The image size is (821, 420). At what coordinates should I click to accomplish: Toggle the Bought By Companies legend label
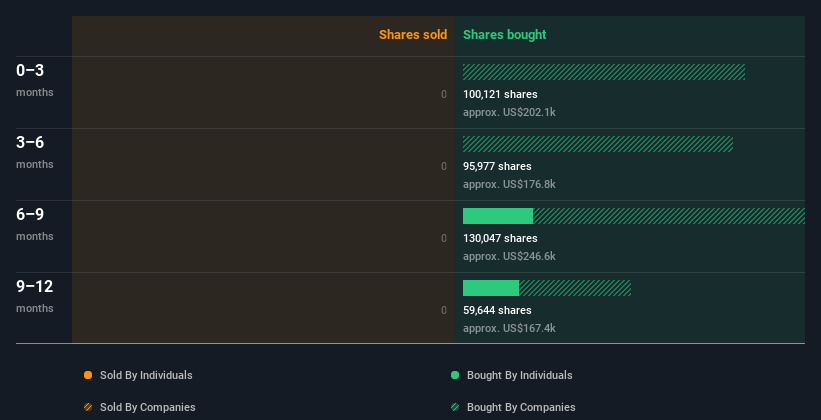[x=521, y=407]
